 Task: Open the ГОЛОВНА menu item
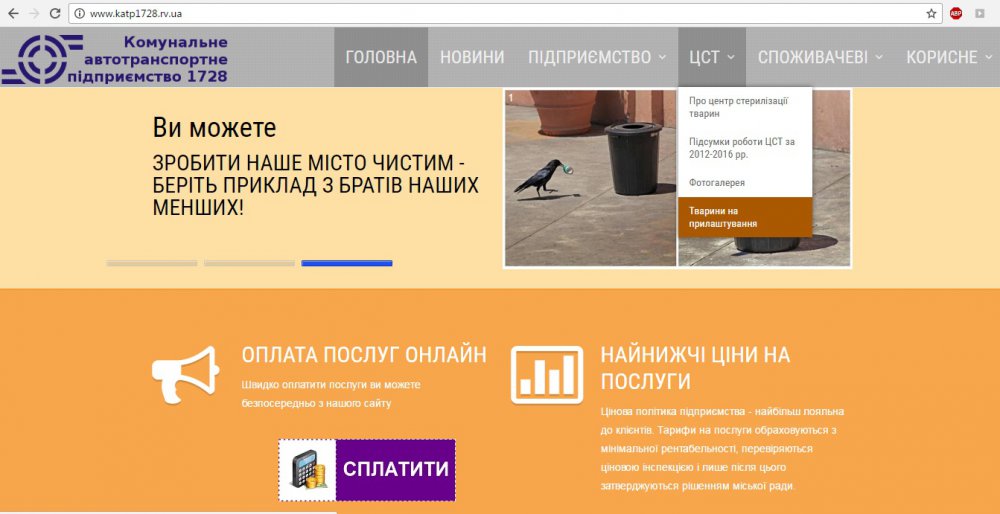pyautogui.click(x=381, y=57)
